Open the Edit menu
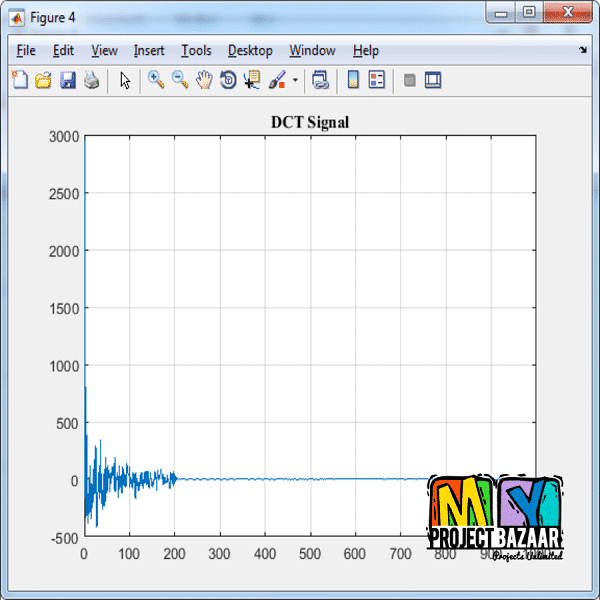 [x=63, y=51]
